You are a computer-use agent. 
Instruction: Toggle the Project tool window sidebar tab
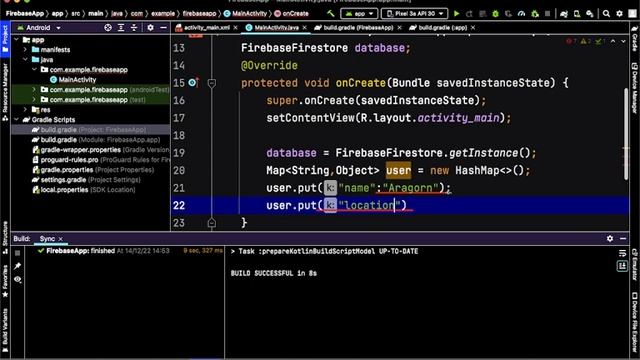5,39
